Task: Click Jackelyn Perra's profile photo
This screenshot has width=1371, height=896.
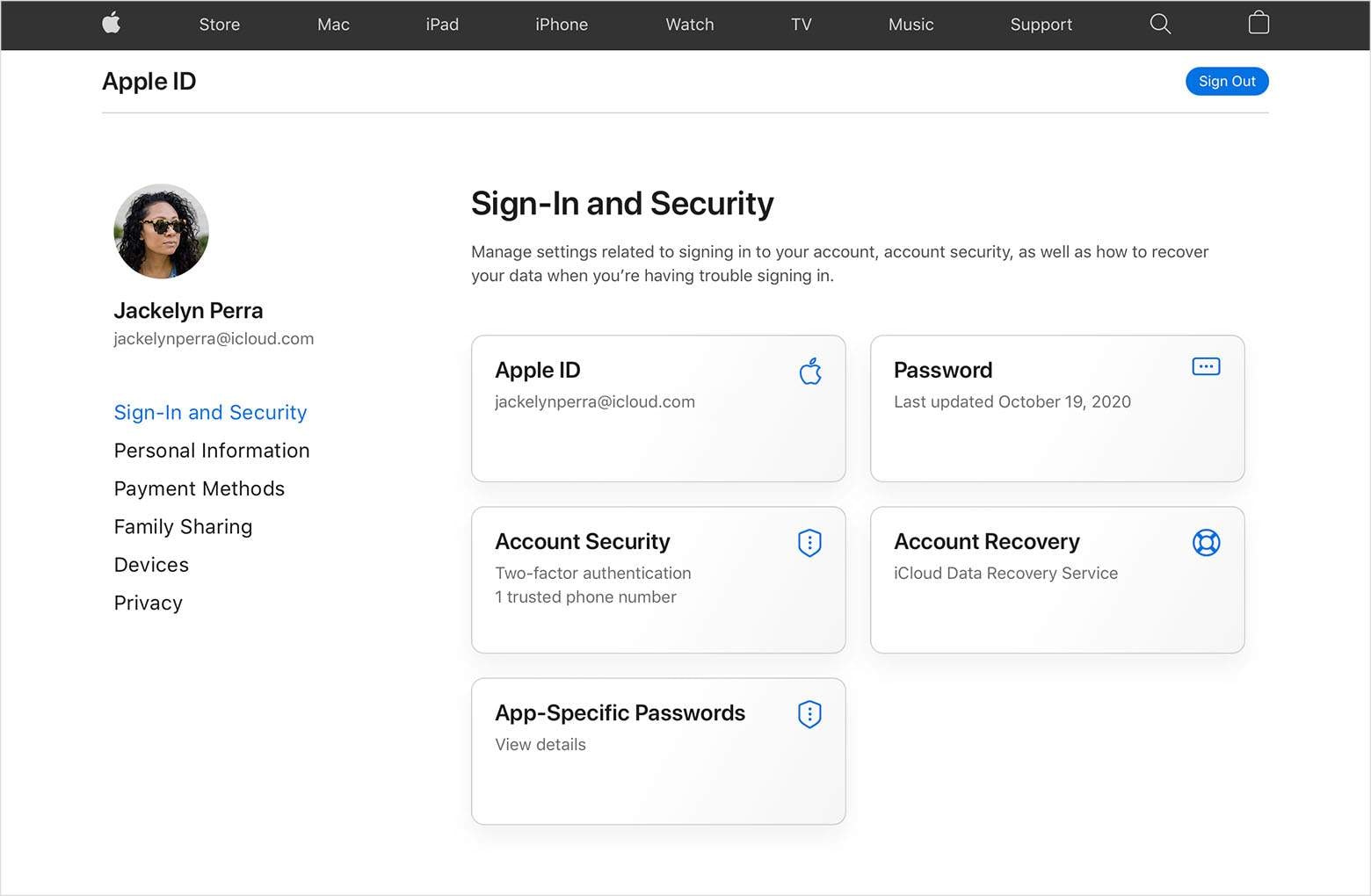Action: 162,231
